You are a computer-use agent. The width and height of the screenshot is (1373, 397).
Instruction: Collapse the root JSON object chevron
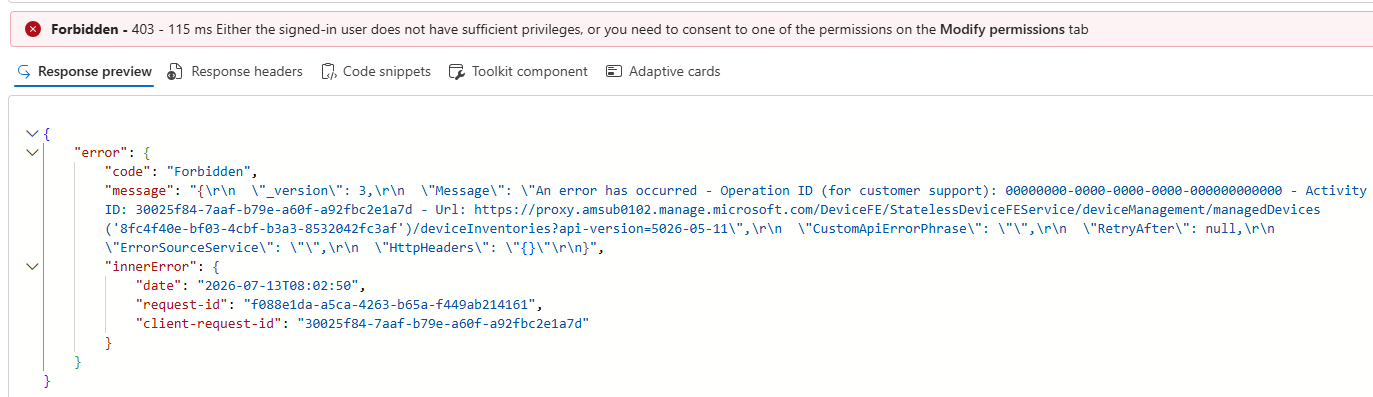click(34, 133)
